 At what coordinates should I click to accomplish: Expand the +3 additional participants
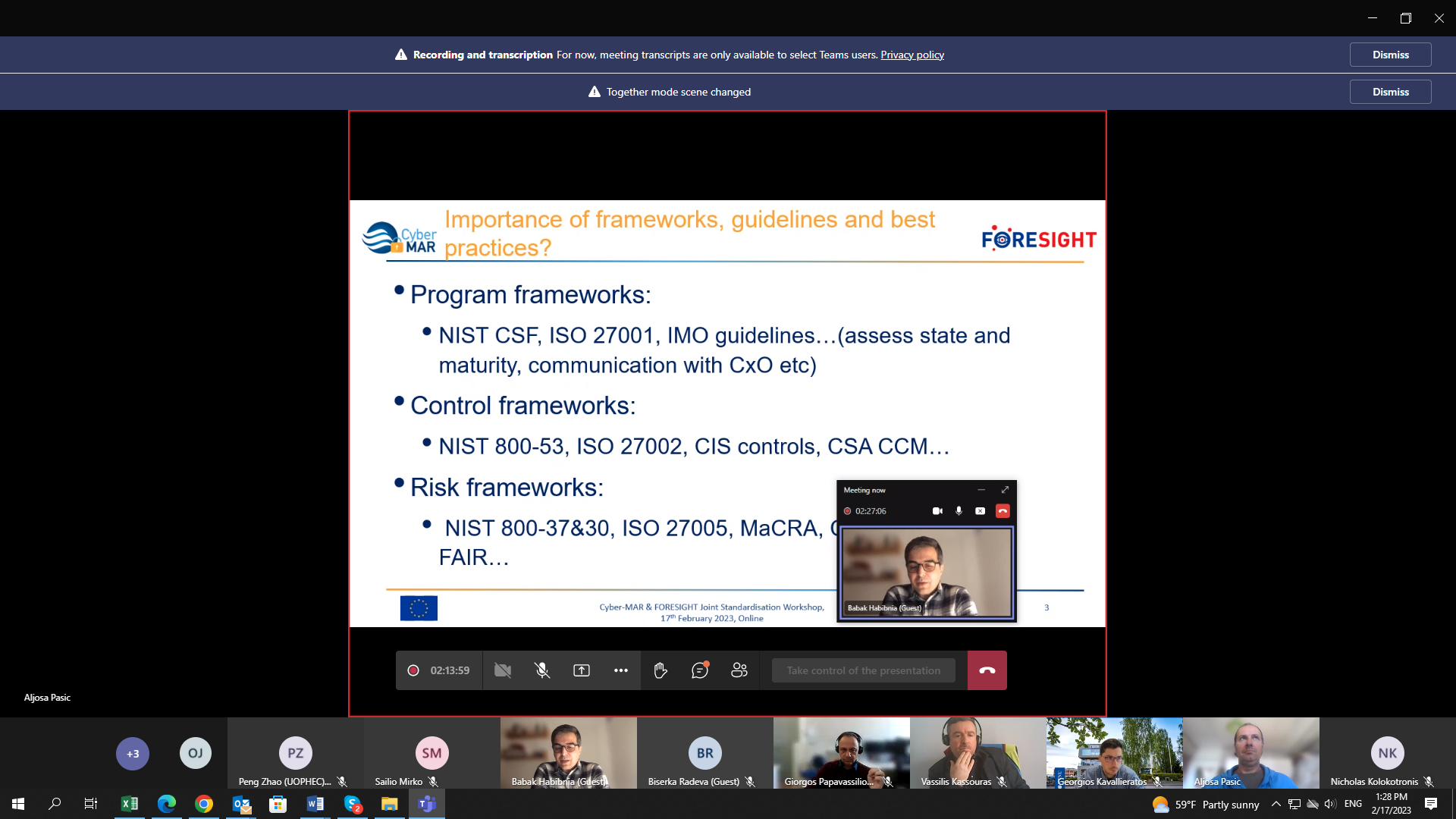[x=133, y=754]
